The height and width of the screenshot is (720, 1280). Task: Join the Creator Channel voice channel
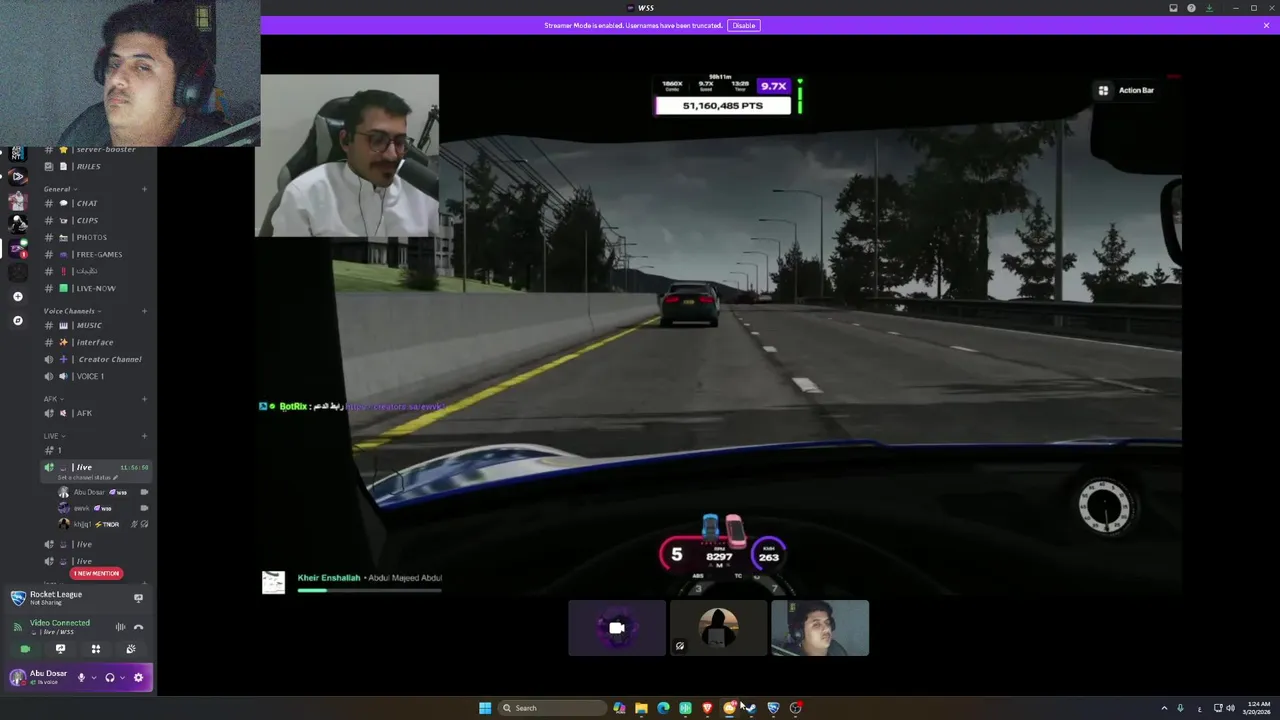95,359
